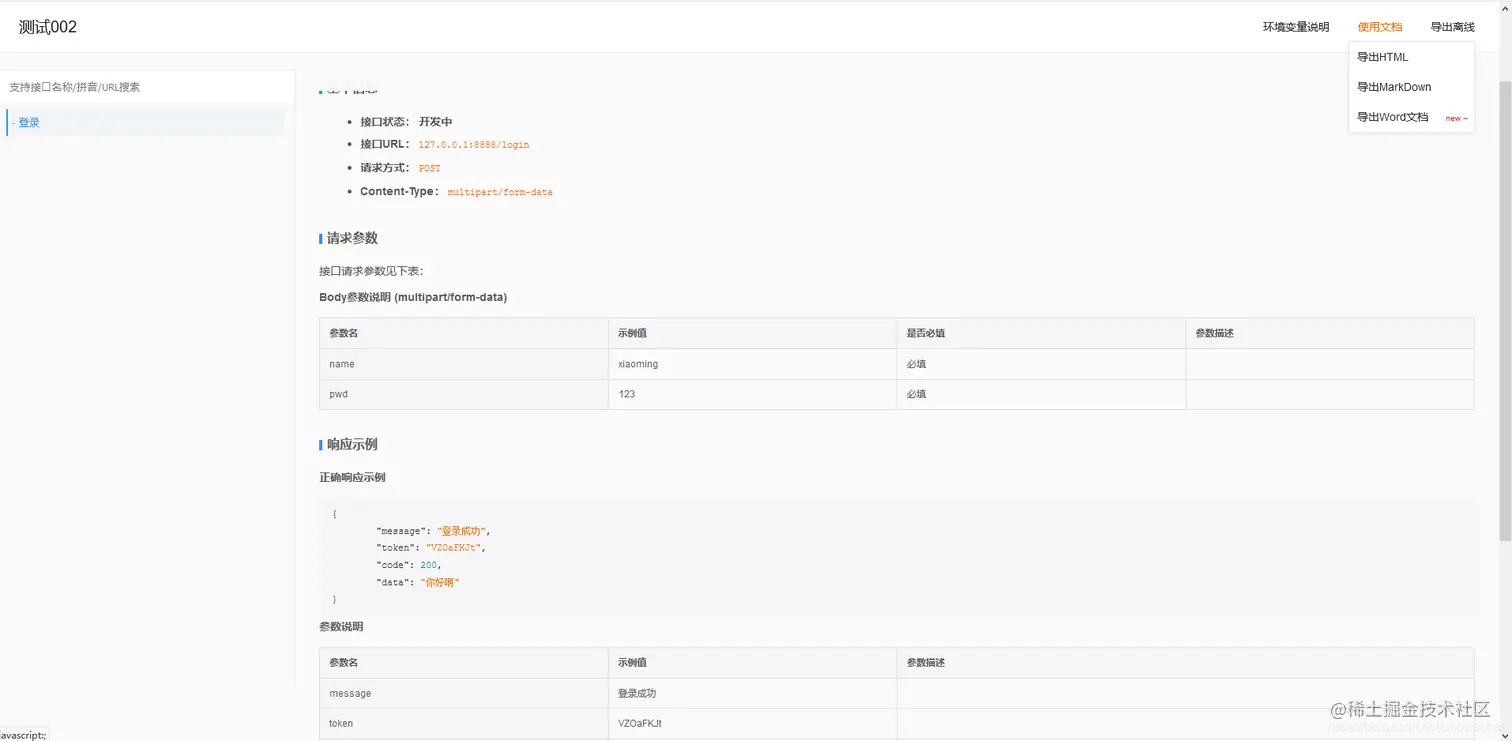The image size is (1512, 741).
Task: Open the 使用文档 menu item
Action: [1380, 27]
